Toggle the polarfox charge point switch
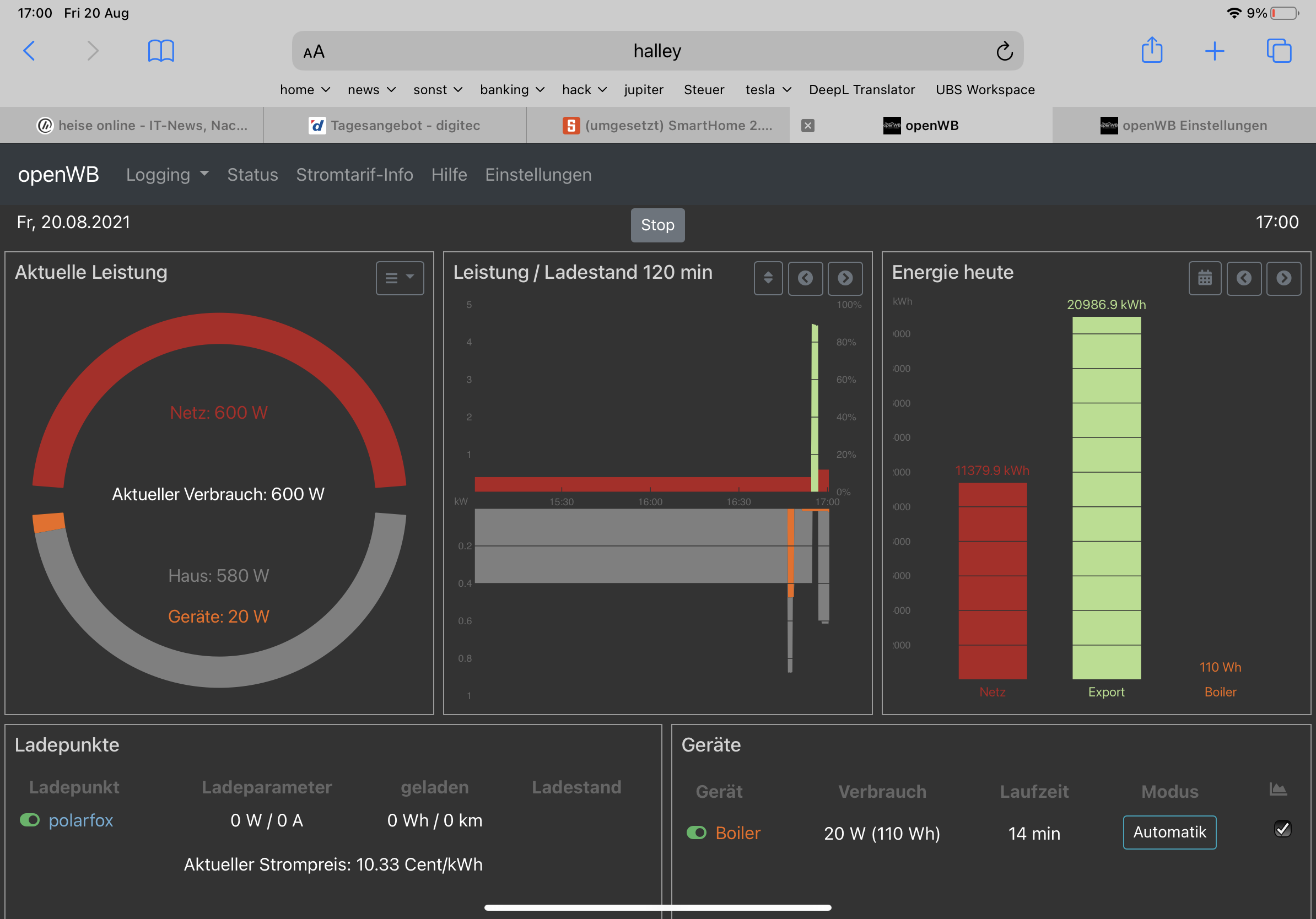This screenshot has width=1316, height=919. pyautogui.click(x=30, y=820)
